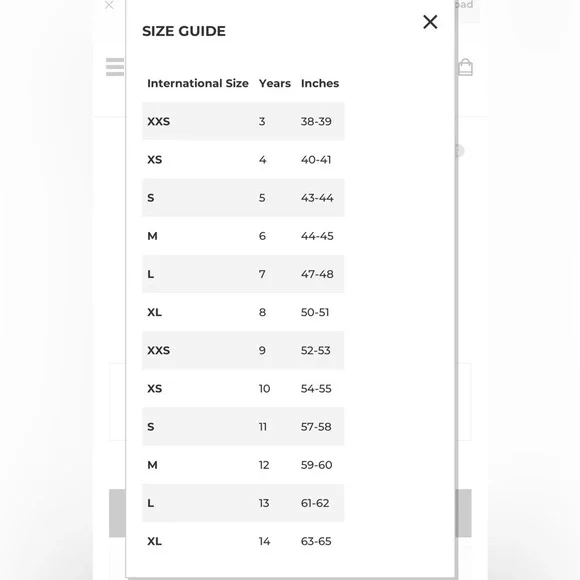Click the 40-41 inches cell
The height and width of the screenshot is (580, 580).
point(316,160)
